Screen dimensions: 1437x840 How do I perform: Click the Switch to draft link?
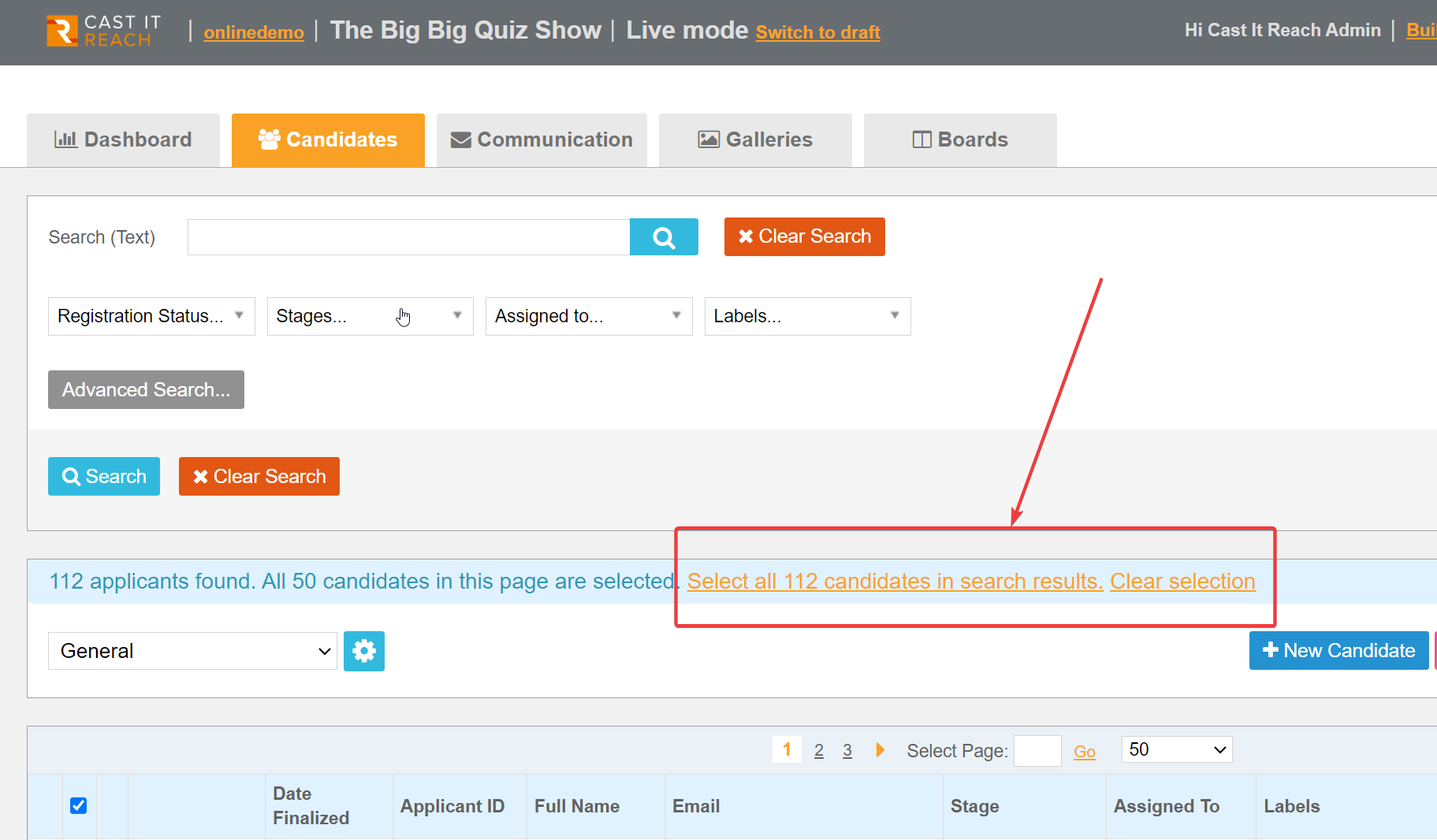[x=818, y=32]
